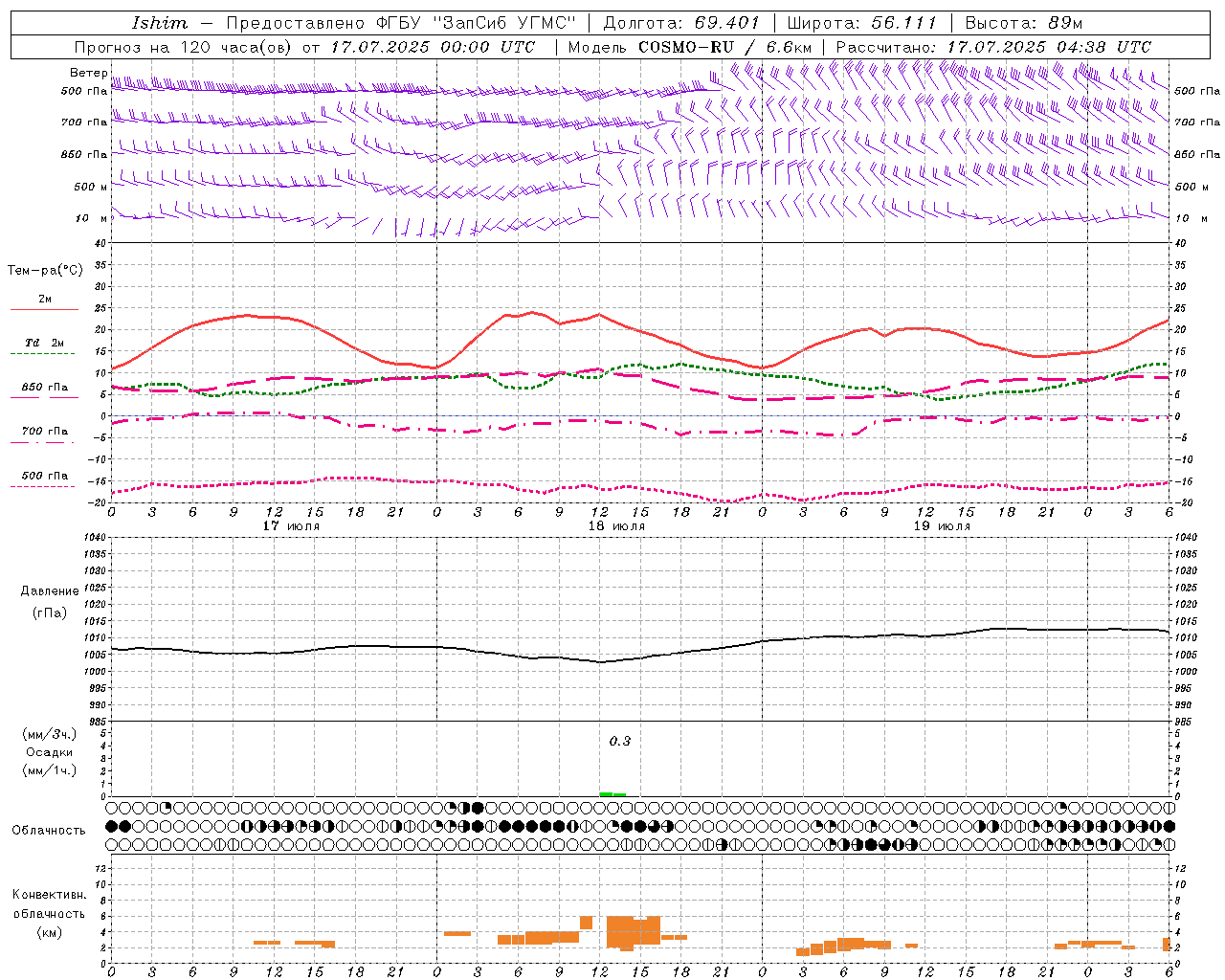This screenshot has height=980, width=1225.
Task: Click the "(мм/3ч.)" precipitation unit label
Action: tap(50, 734)
